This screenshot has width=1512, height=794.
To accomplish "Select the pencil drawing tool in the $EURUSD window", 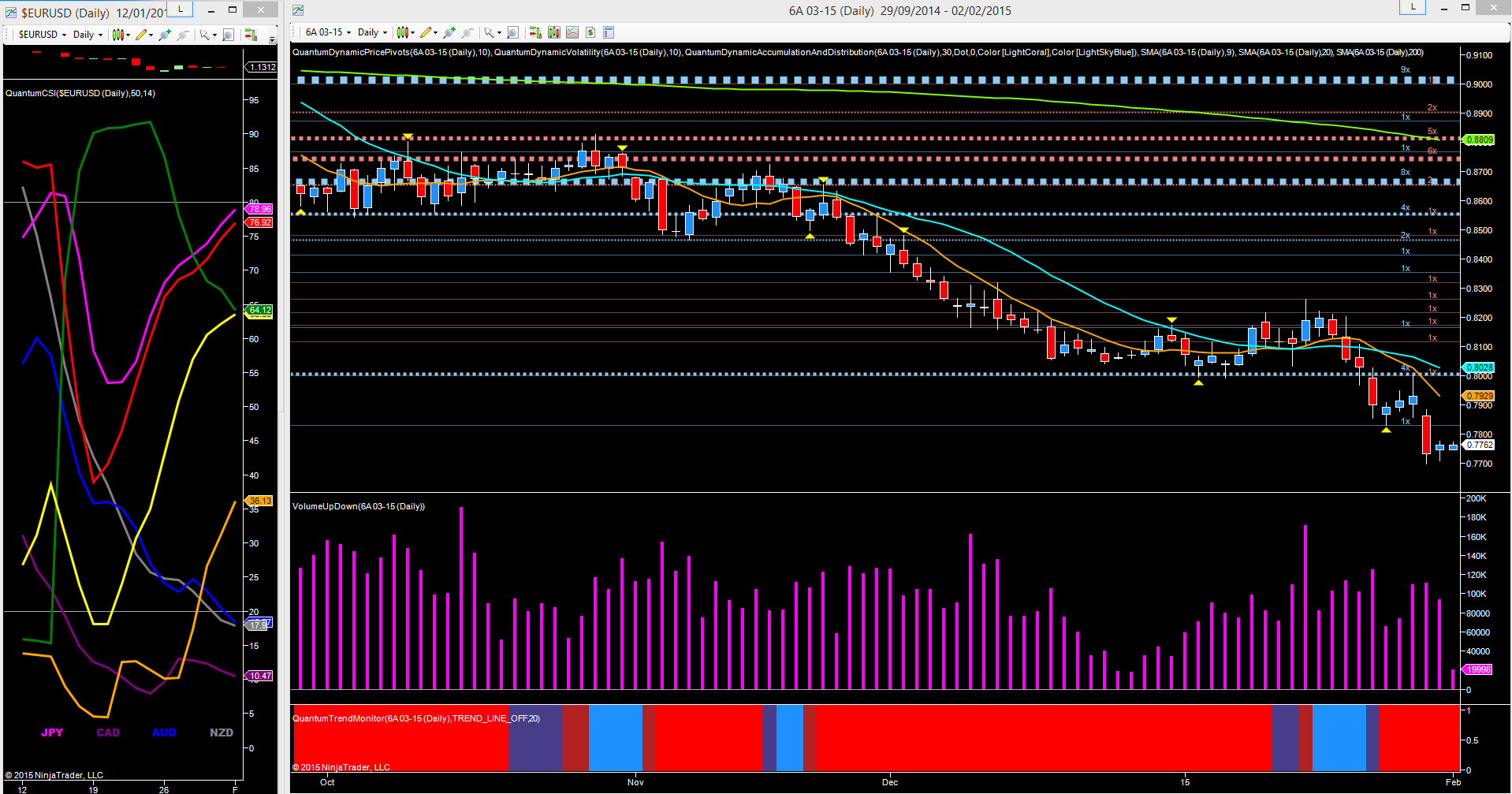I will pos(141,35).
